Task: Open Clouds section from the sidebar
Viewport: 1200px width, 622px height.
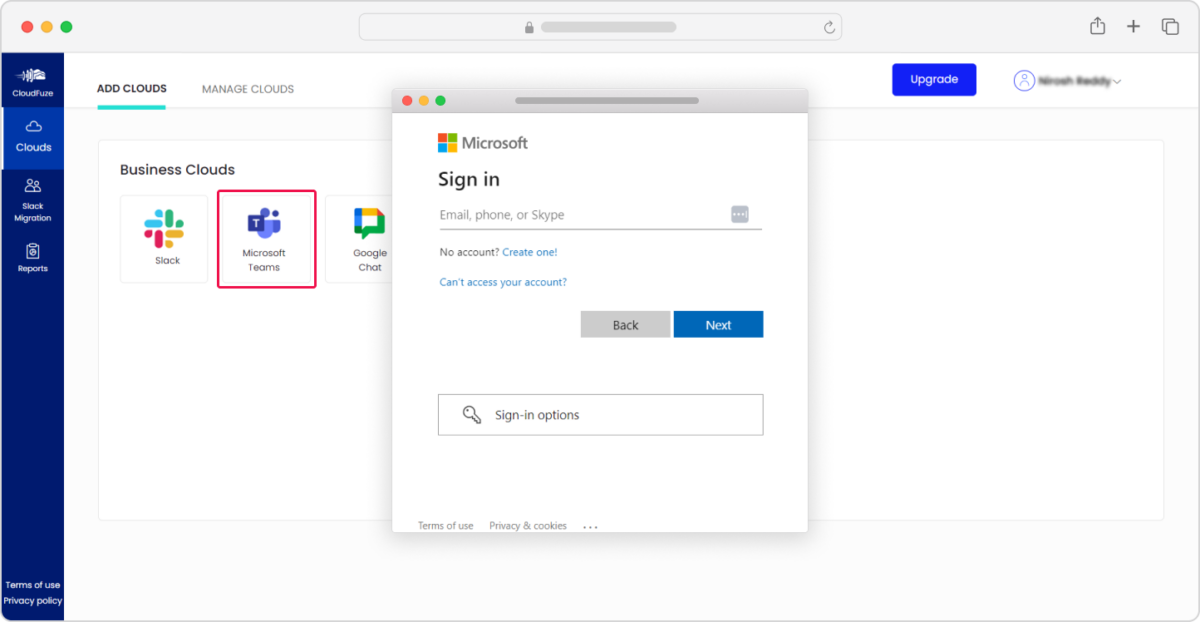Action: (33, 135)
